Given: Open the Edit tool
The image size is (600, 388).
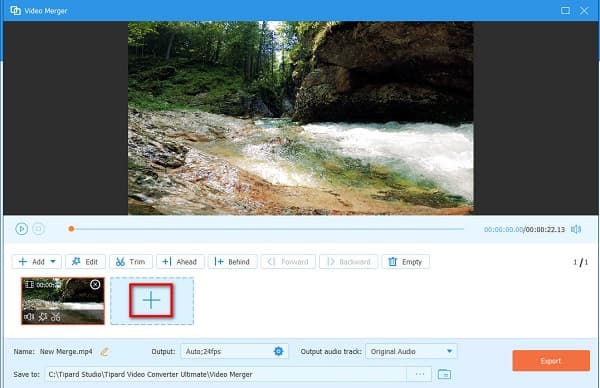Looking at the screenshot, I should tap(85, 262).
